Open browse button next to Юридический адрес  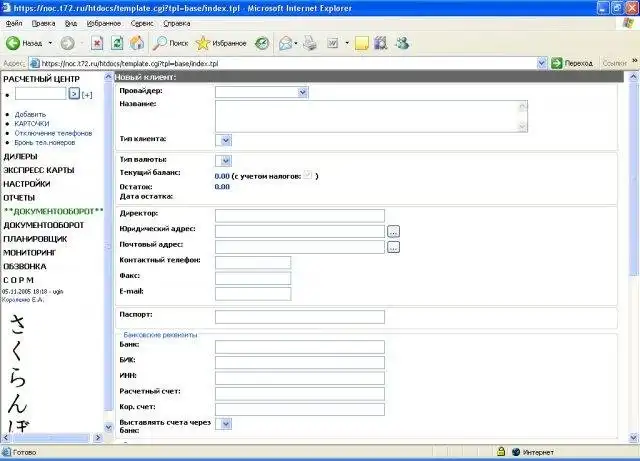pos(393,232)
